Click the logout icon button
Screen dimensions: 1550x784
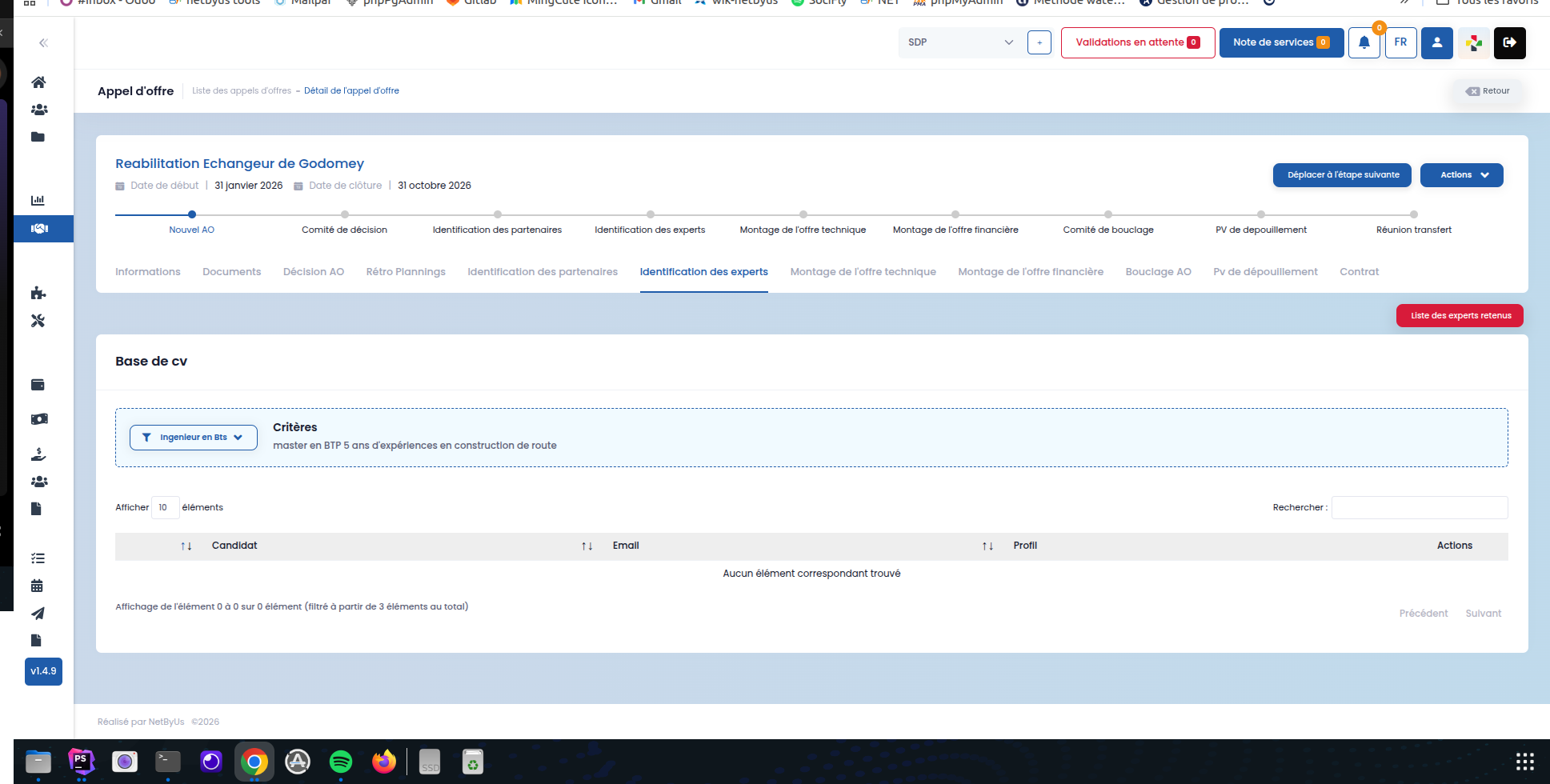click(x=1509, y=43)
